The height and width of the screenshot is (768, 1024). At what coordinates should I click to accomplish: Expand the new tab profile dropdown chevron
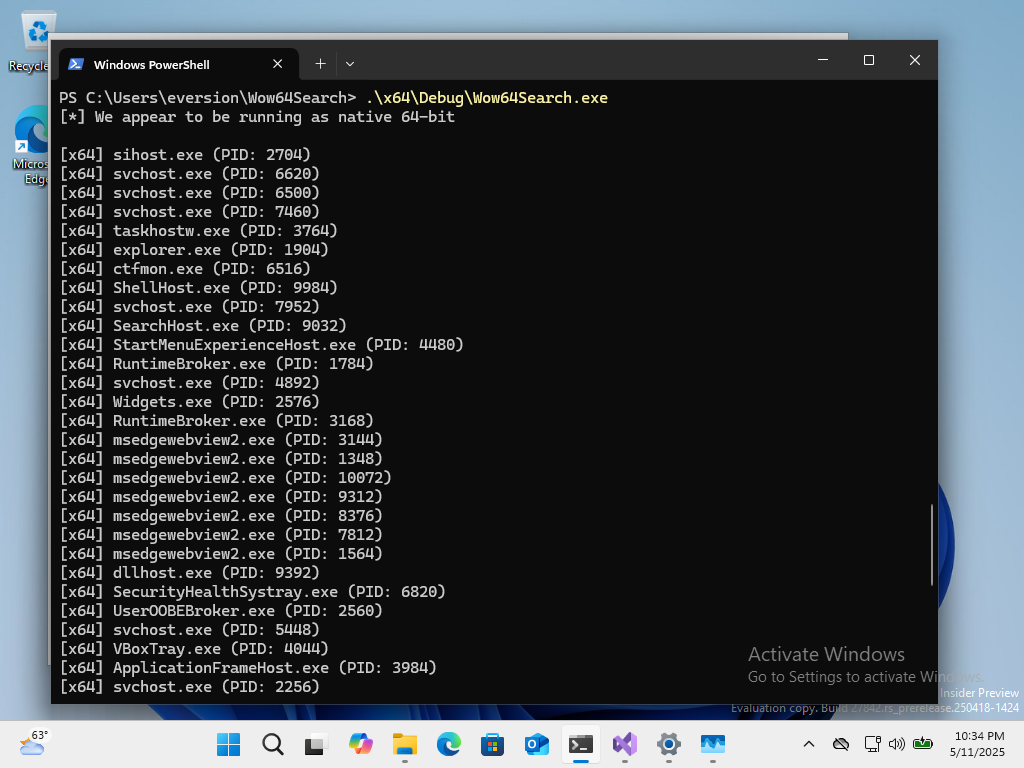coord(350,63)
